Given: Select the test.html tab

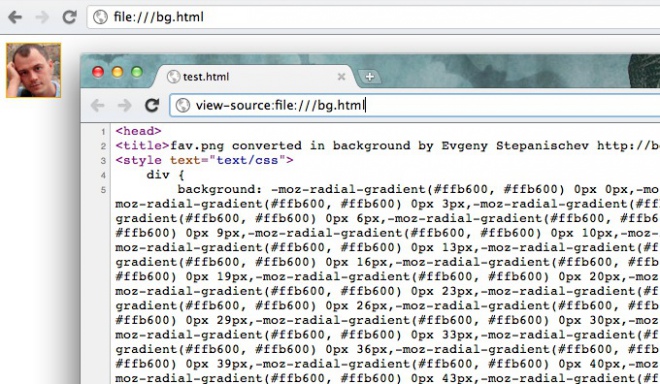Looking at the screenshot, I should tap(255, 77).
